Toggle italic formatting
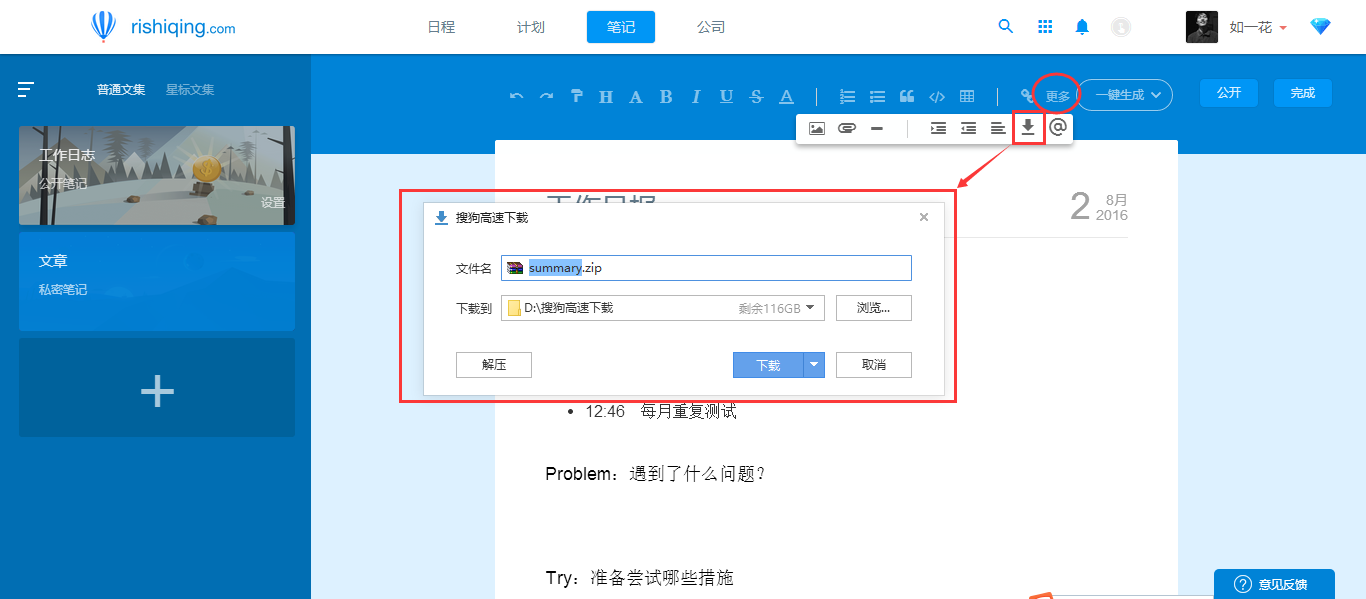 tap(696, 95)
